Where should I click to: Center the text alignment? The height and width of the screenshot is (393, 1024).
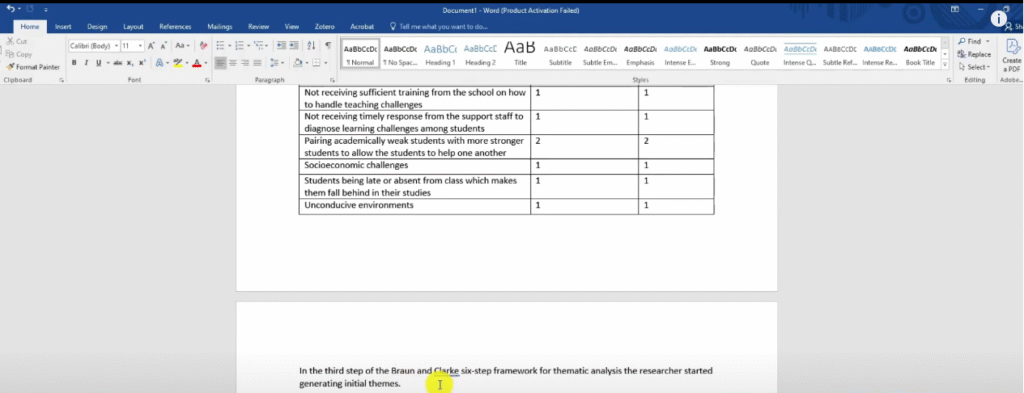[x=233, y=63]
